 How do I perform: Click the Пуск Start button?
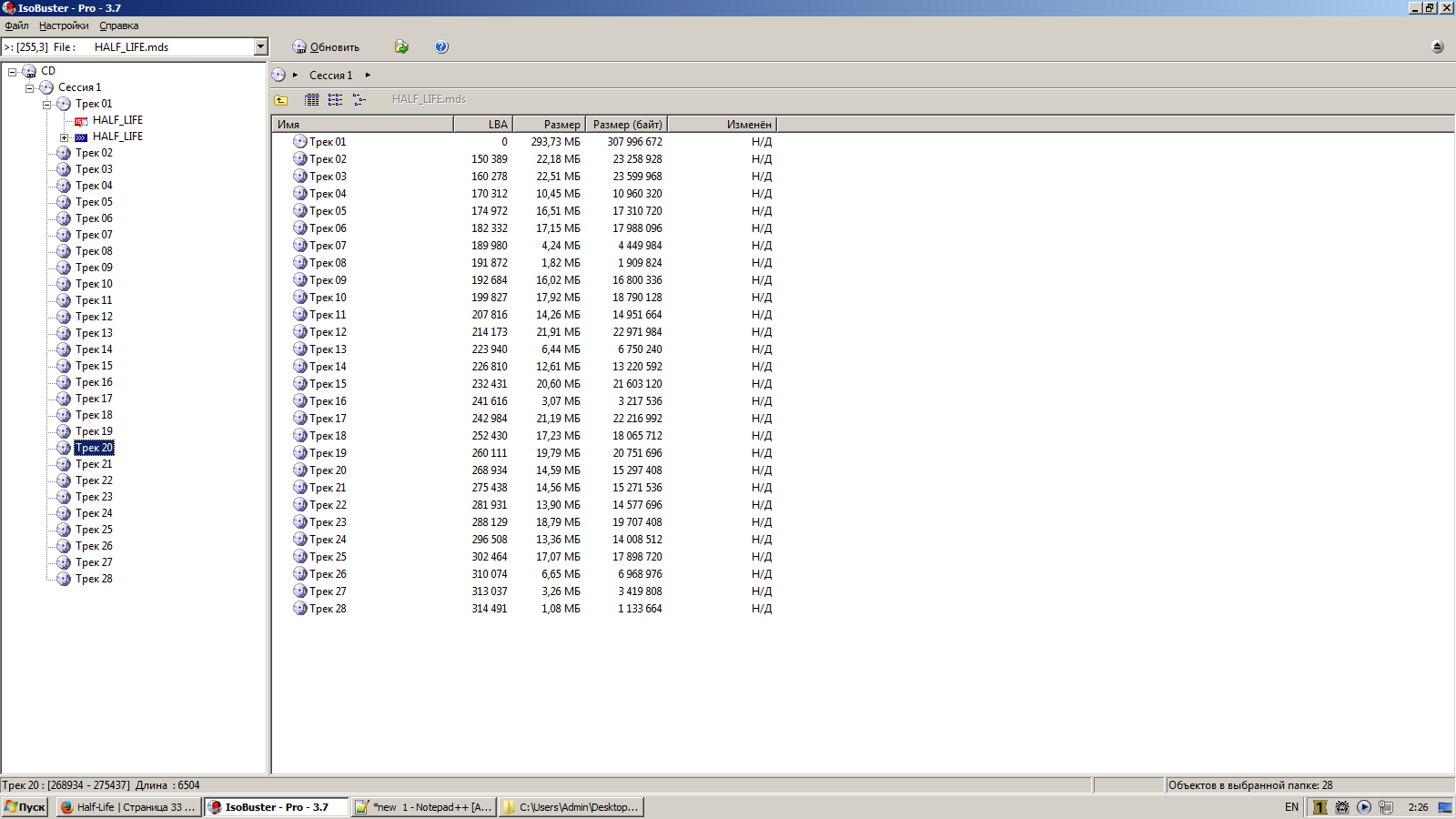pos(24,807)
